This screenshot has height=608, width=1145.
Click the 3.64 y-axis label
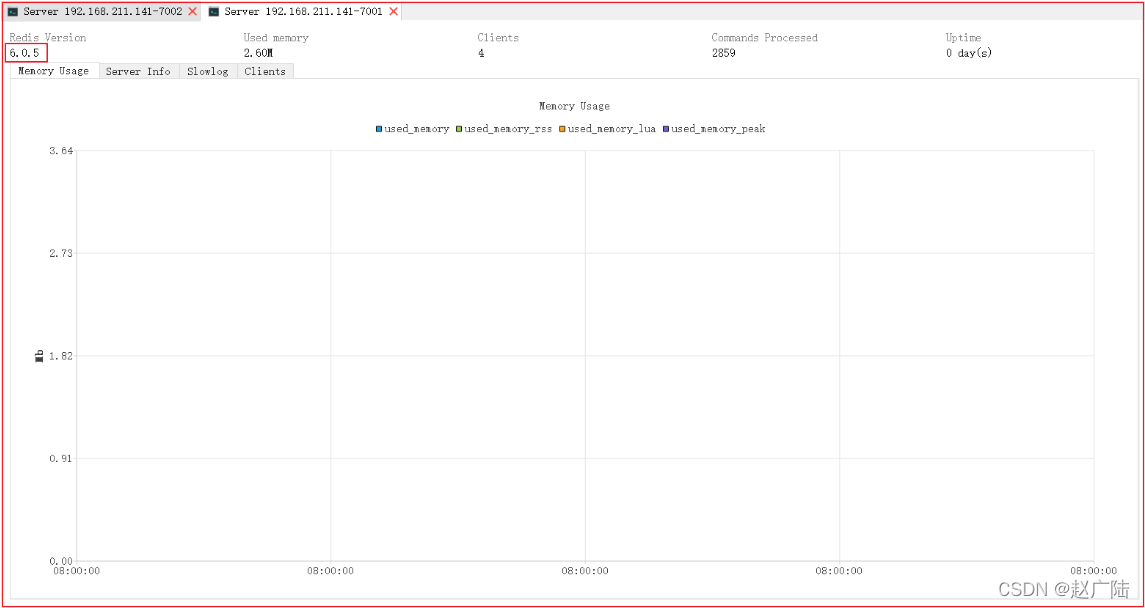click(61, 150)
